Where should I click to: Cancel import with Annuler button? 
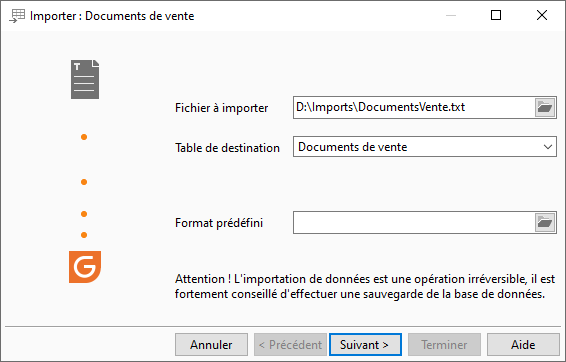pos(212,345)
